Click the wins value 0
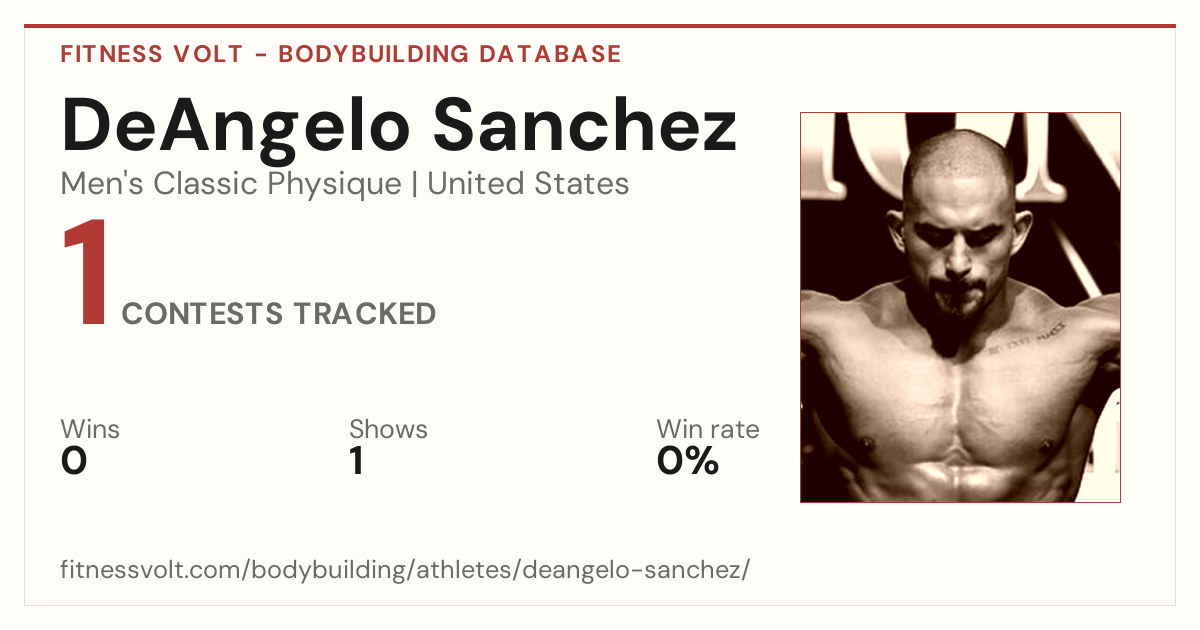1200x630 pixels. point(74,461)
